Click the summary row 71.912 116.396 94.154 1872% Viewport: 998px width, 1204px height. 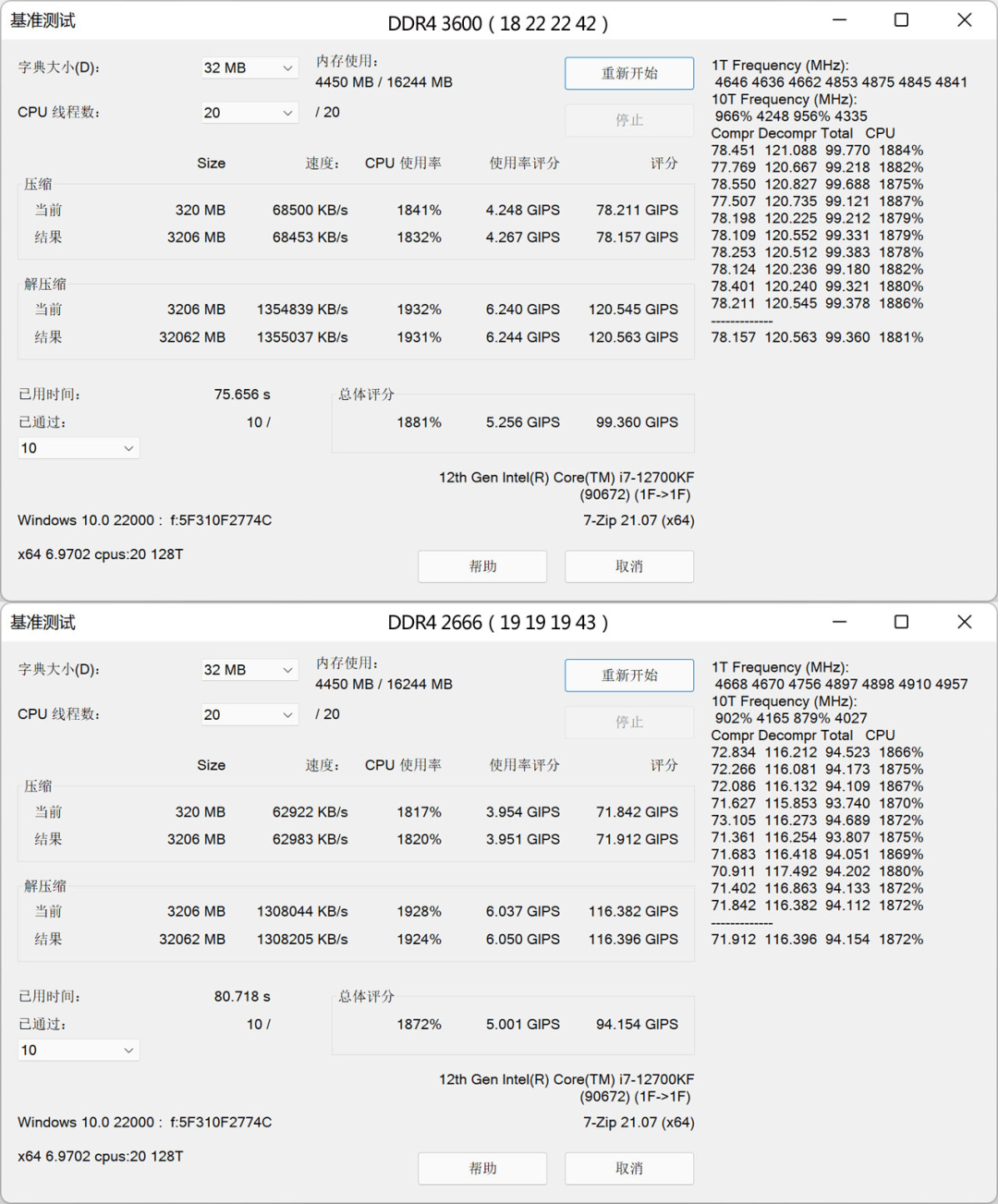[x=817, y=940]
